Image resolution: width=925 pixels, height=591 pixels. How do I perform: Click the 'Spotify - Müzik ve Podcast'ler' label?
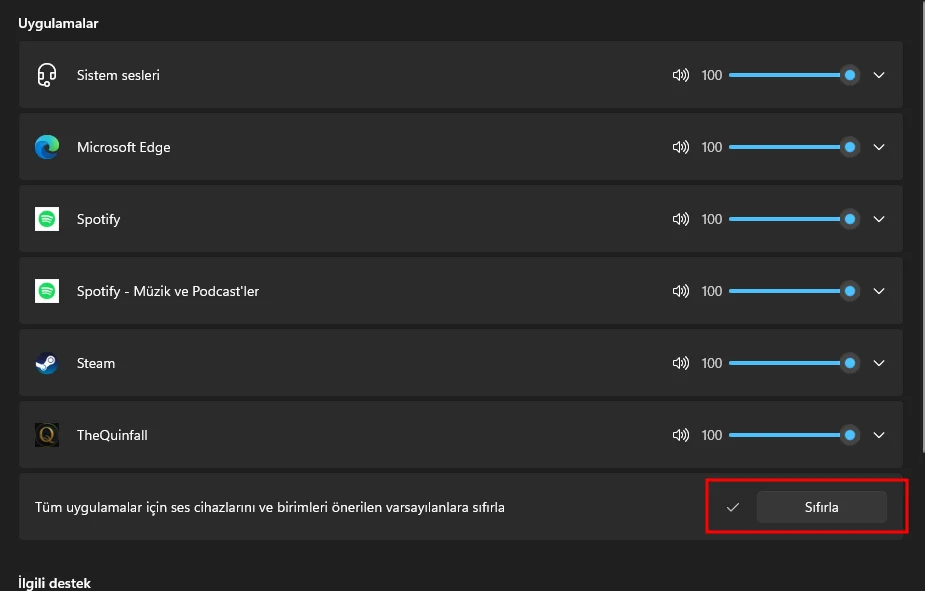point(168,291)
